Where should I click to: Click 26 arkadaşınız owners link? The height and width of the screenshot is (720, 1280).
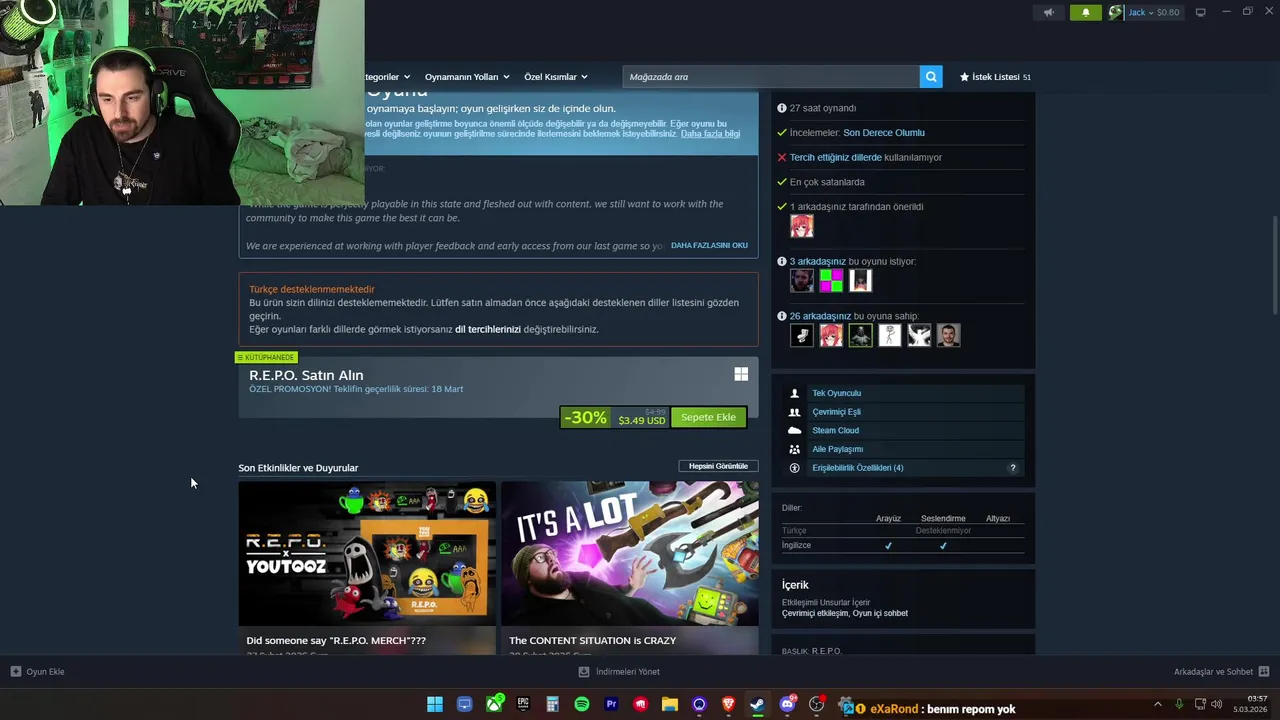tap(820, 316)
